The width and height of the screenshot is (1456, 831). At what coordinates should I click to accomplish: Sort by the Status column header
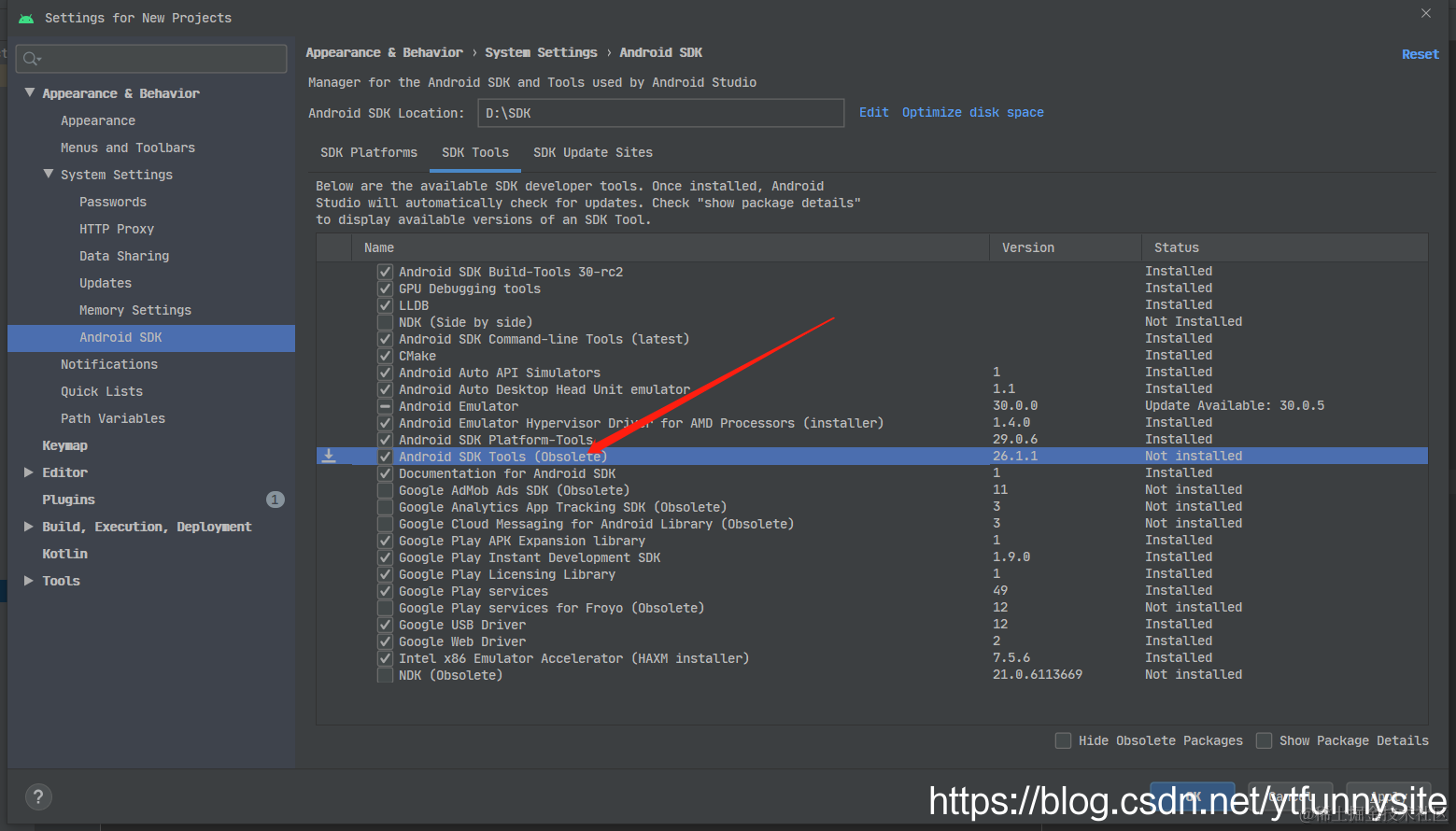(1285, 247)
